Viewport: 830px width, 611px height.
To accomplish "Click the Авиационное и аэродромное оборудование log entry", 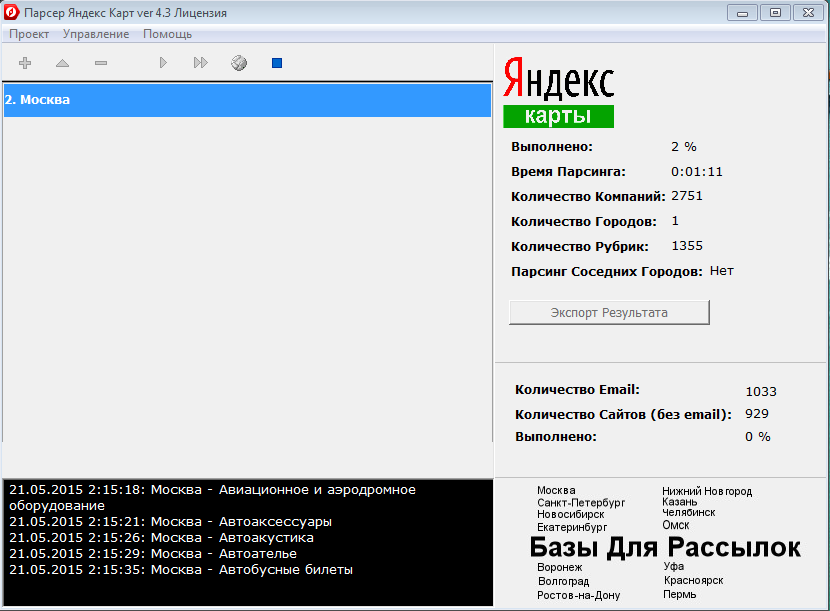I will tap(212, 498).
